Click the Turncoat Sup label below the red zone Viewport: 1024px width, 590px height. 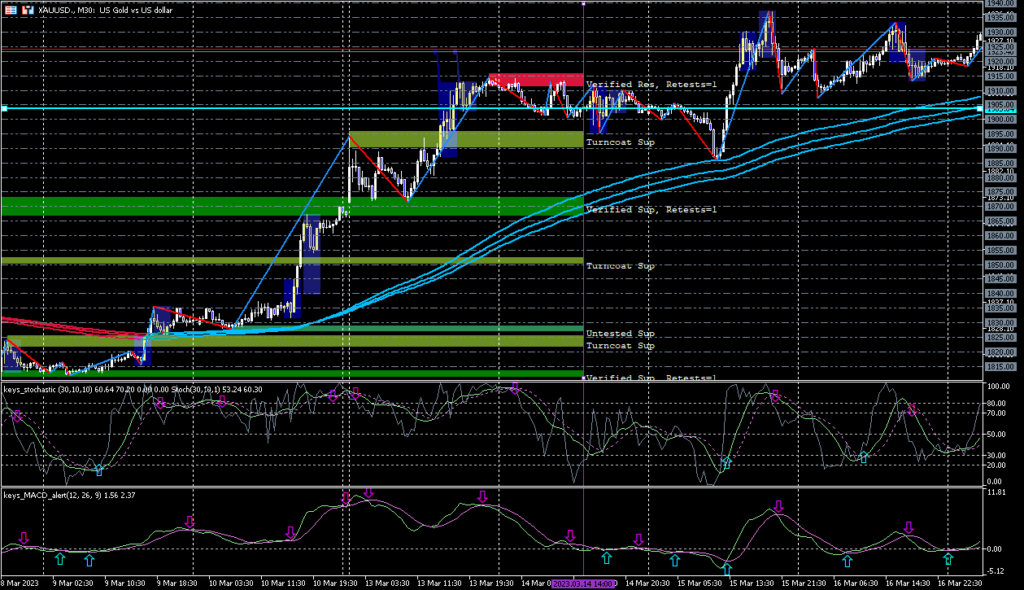620,143
